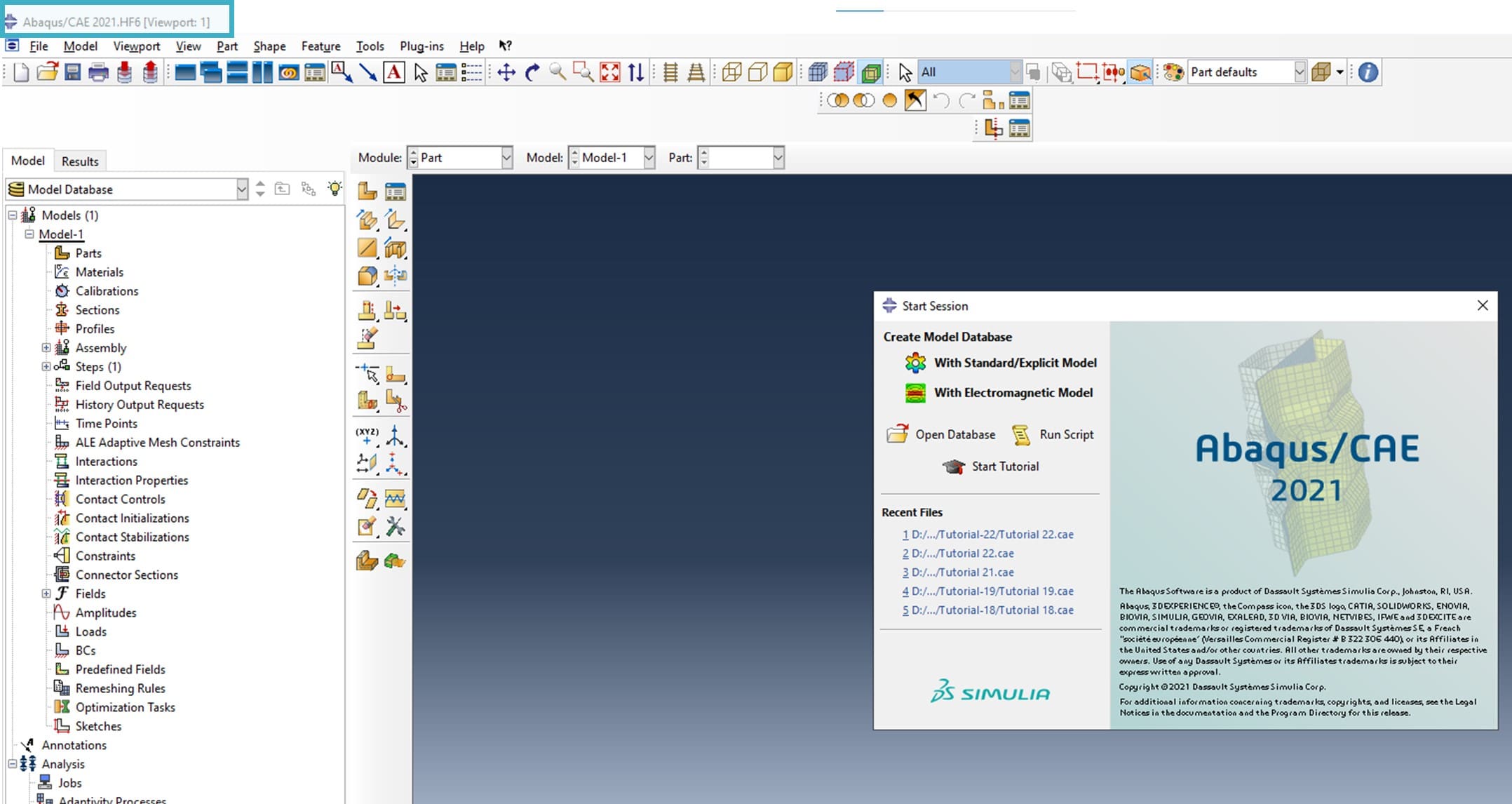Click the Open file toolbar icon
Screen dimensions: 1512x804
tap(47, 72)
